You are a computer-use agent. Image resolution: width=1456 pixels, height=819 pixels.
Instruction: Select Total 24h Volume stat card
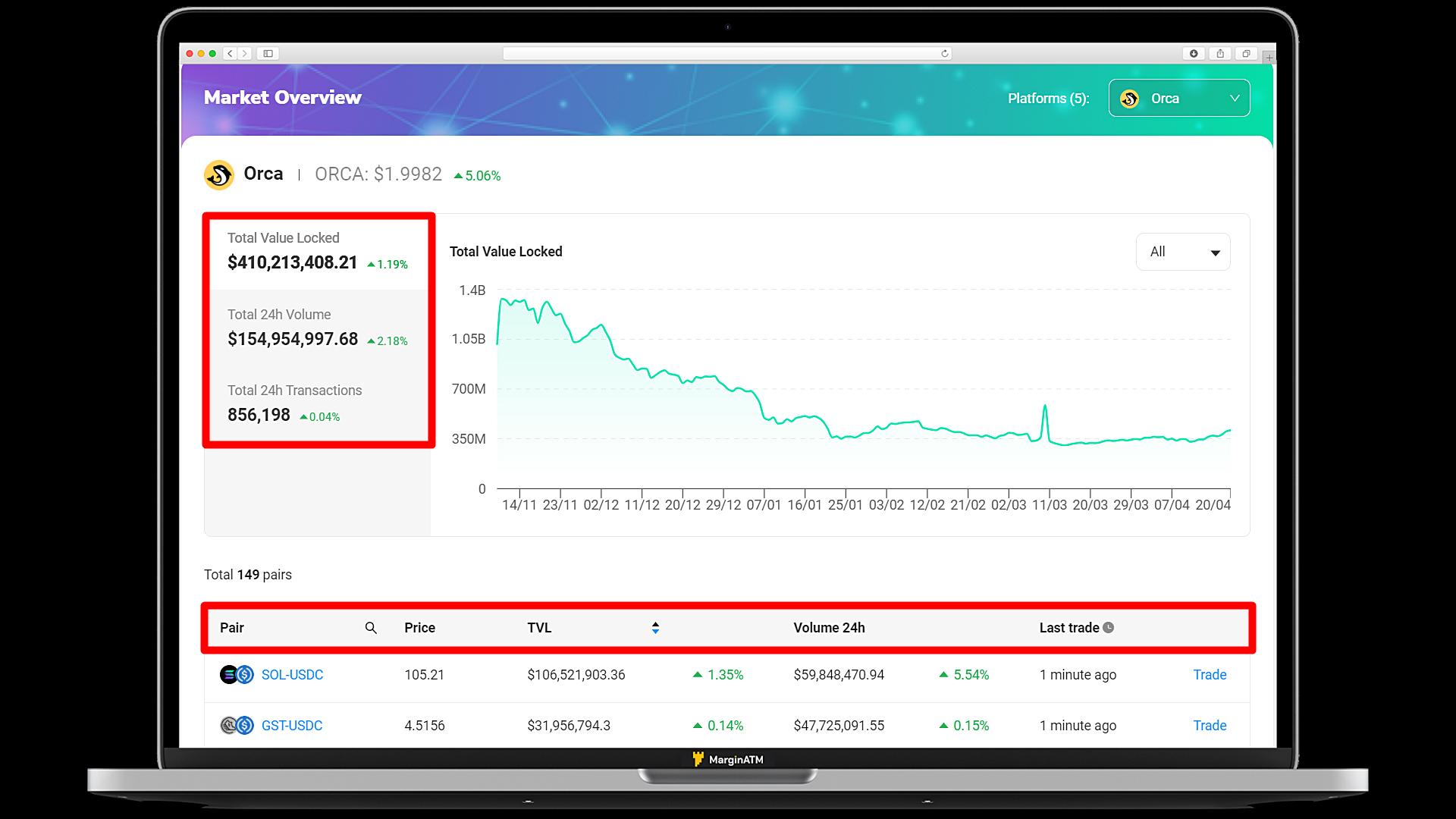click(318, 328)
